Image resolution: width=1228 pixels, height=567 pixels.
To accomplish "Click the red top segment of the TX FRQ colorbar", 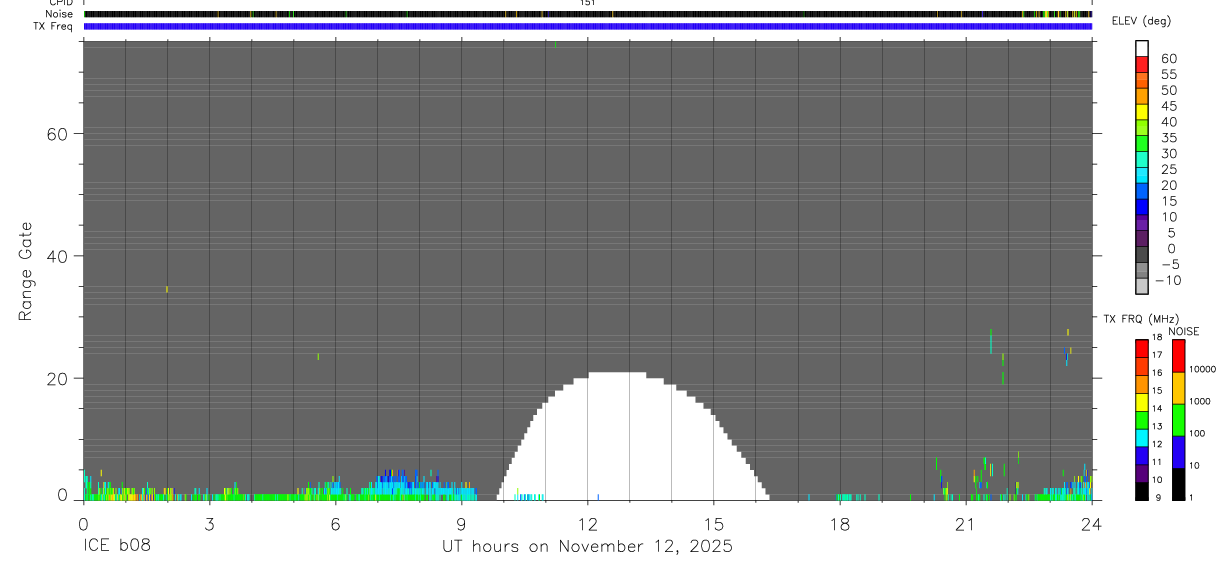I will (1141, 348).
